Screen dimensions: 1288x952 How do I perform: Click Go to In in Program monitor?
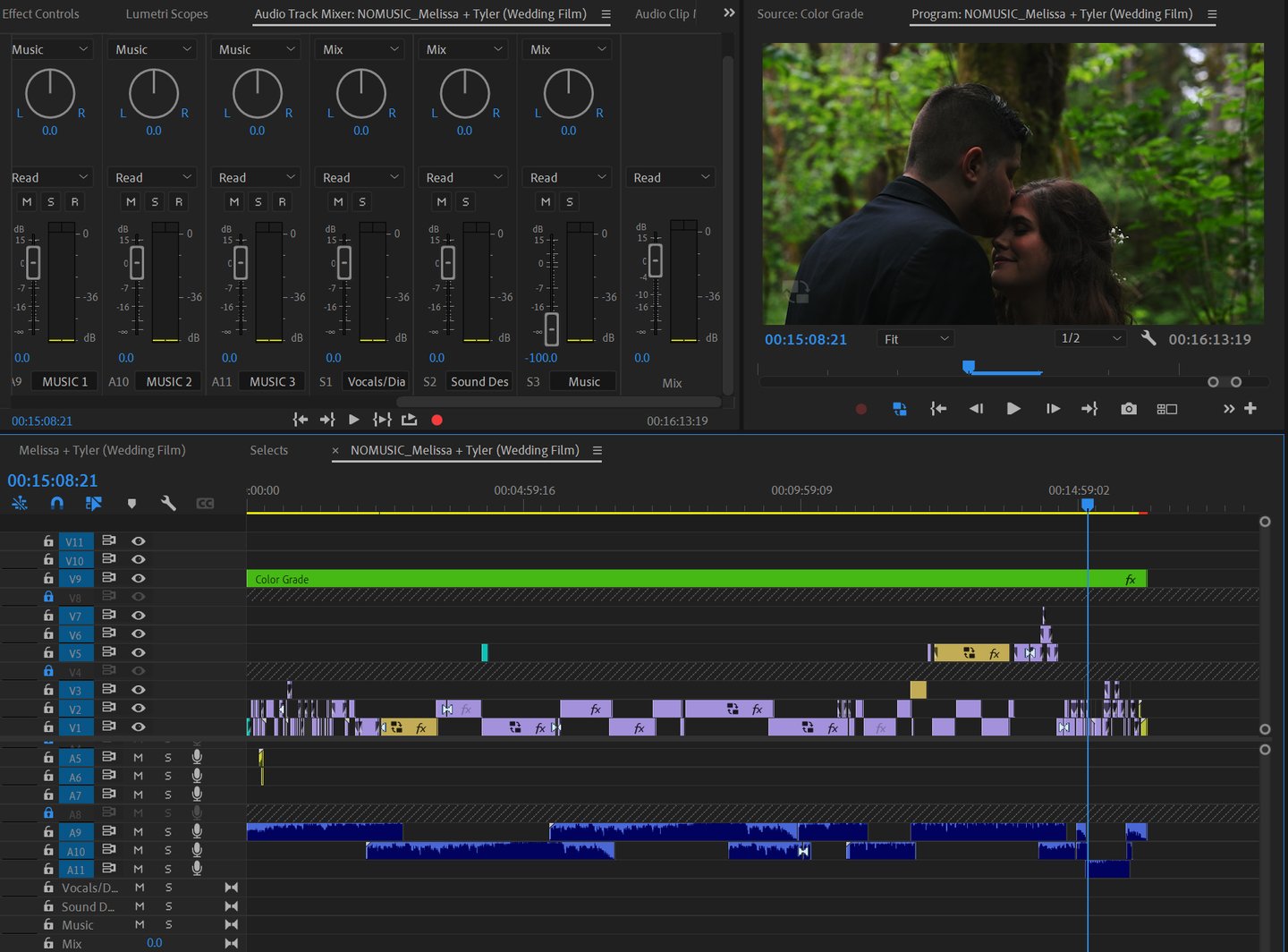pyautogui.click(x=938, y=409)
